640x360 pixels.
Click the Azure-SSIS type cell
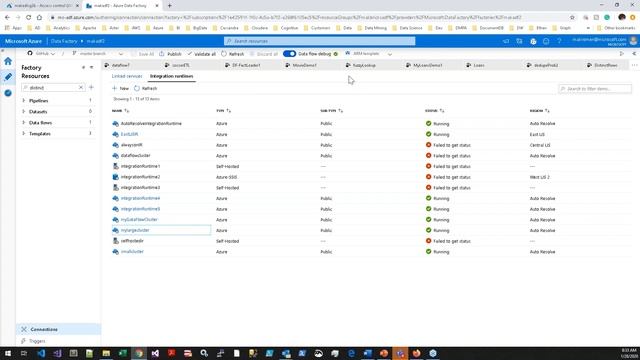coord(227,177)
